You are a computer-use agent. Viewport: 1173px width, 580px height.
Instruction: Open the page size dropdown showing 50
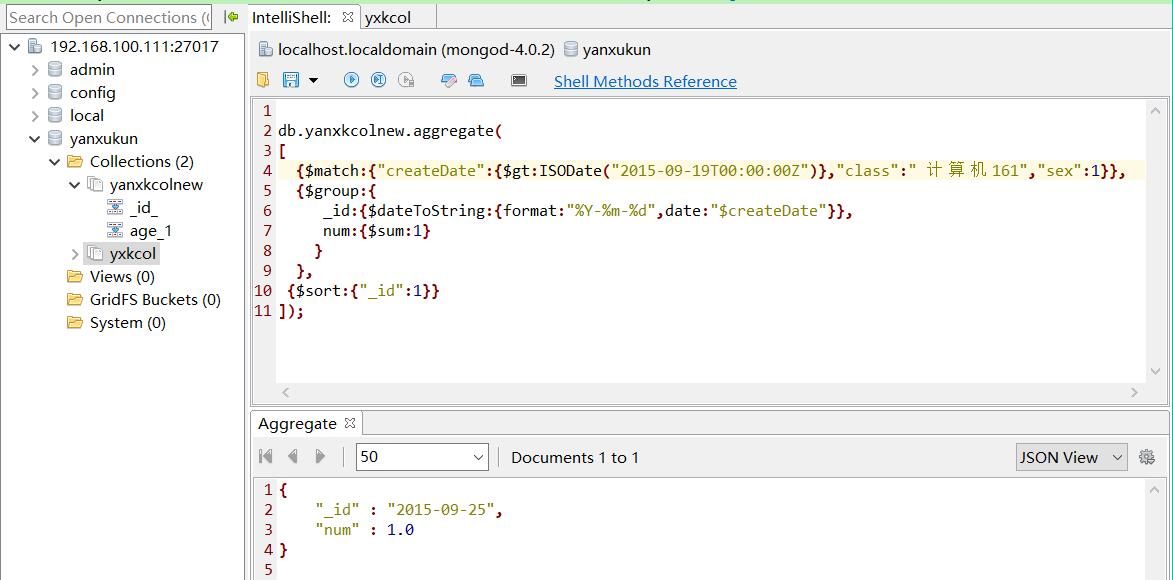pos(423,457)
